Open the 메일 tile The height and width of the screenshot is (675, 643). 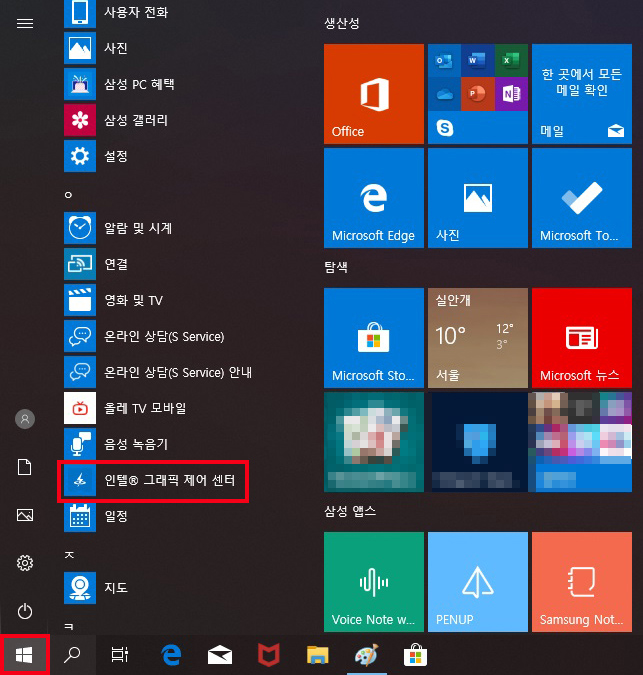pos(582,94)
